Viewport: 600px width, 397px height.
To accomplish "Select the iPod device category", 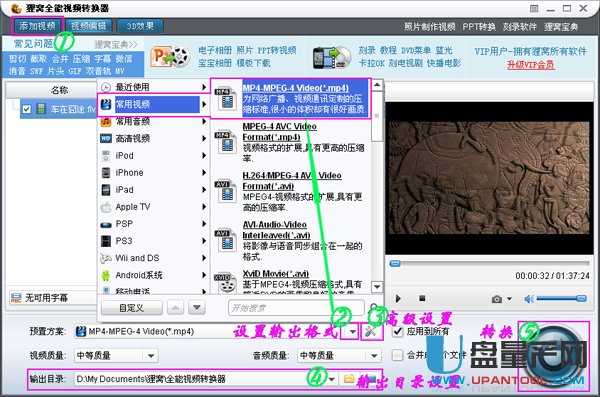I will pyautogui.click(x=153, y=155).
